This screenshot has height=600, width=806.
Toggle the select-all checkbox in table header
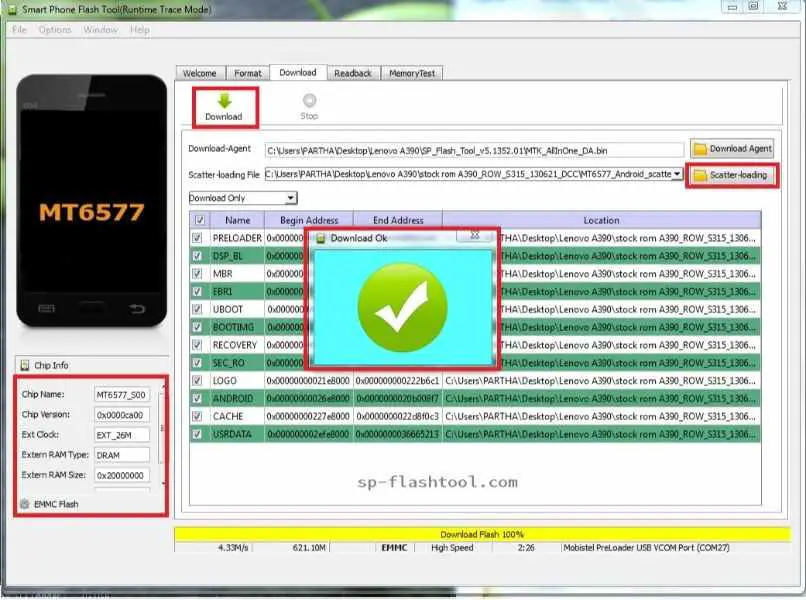[200, 220]
